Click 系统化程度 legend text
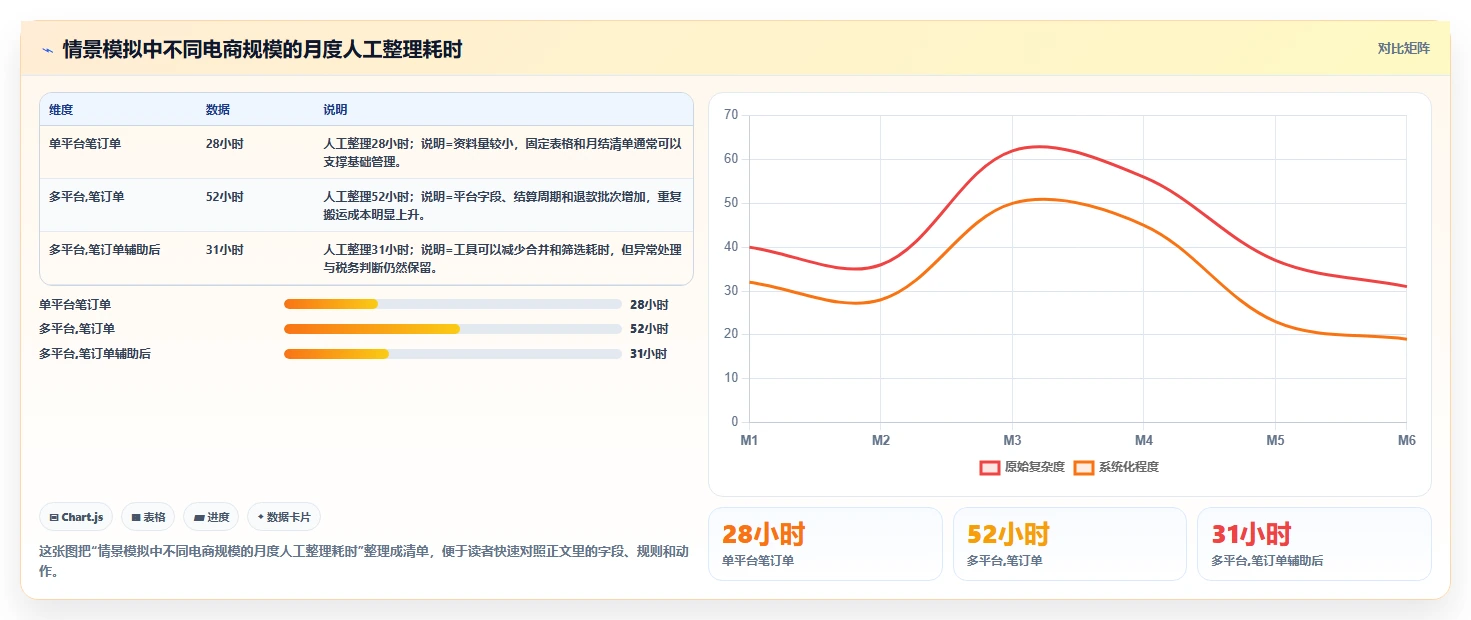The image size is (1471, 620). coord(1129,467)
